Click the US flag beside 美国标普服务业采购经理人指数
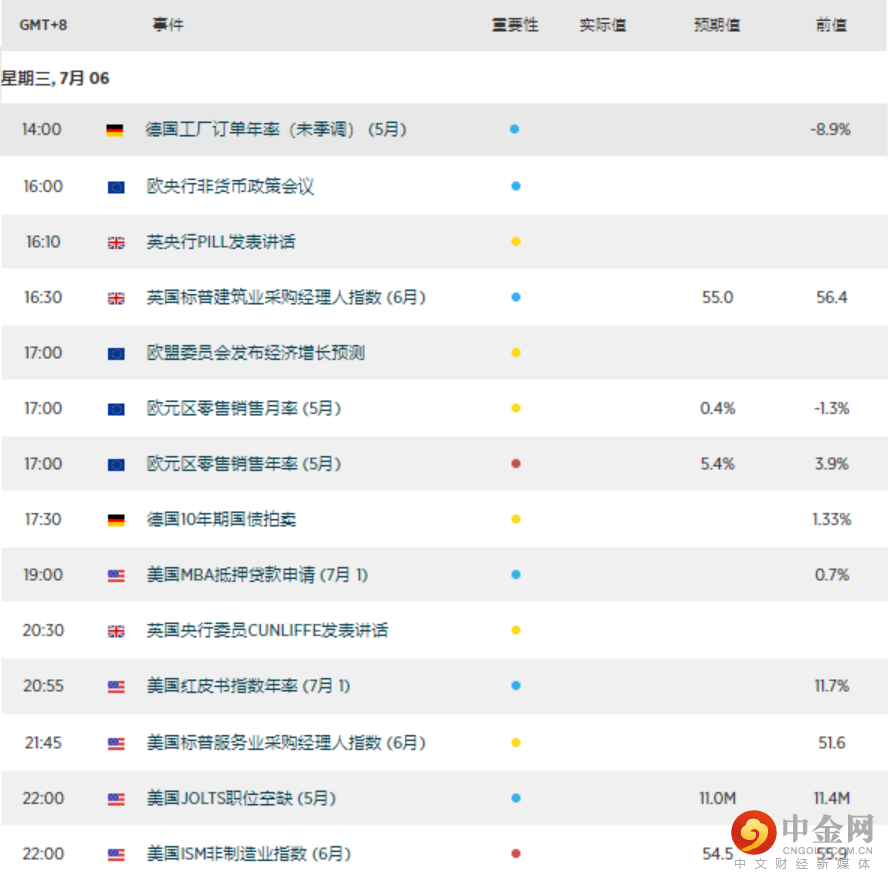This screenshot has width=888, height=882. (116, 744)
